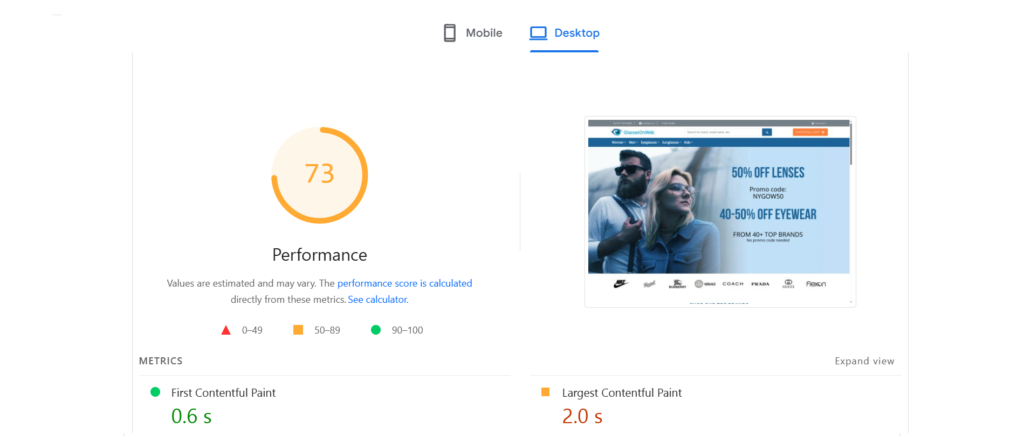Click the orange square 50–89 legend icon
This screenshot has width=1024, height=448.
(x=298, y=330)
